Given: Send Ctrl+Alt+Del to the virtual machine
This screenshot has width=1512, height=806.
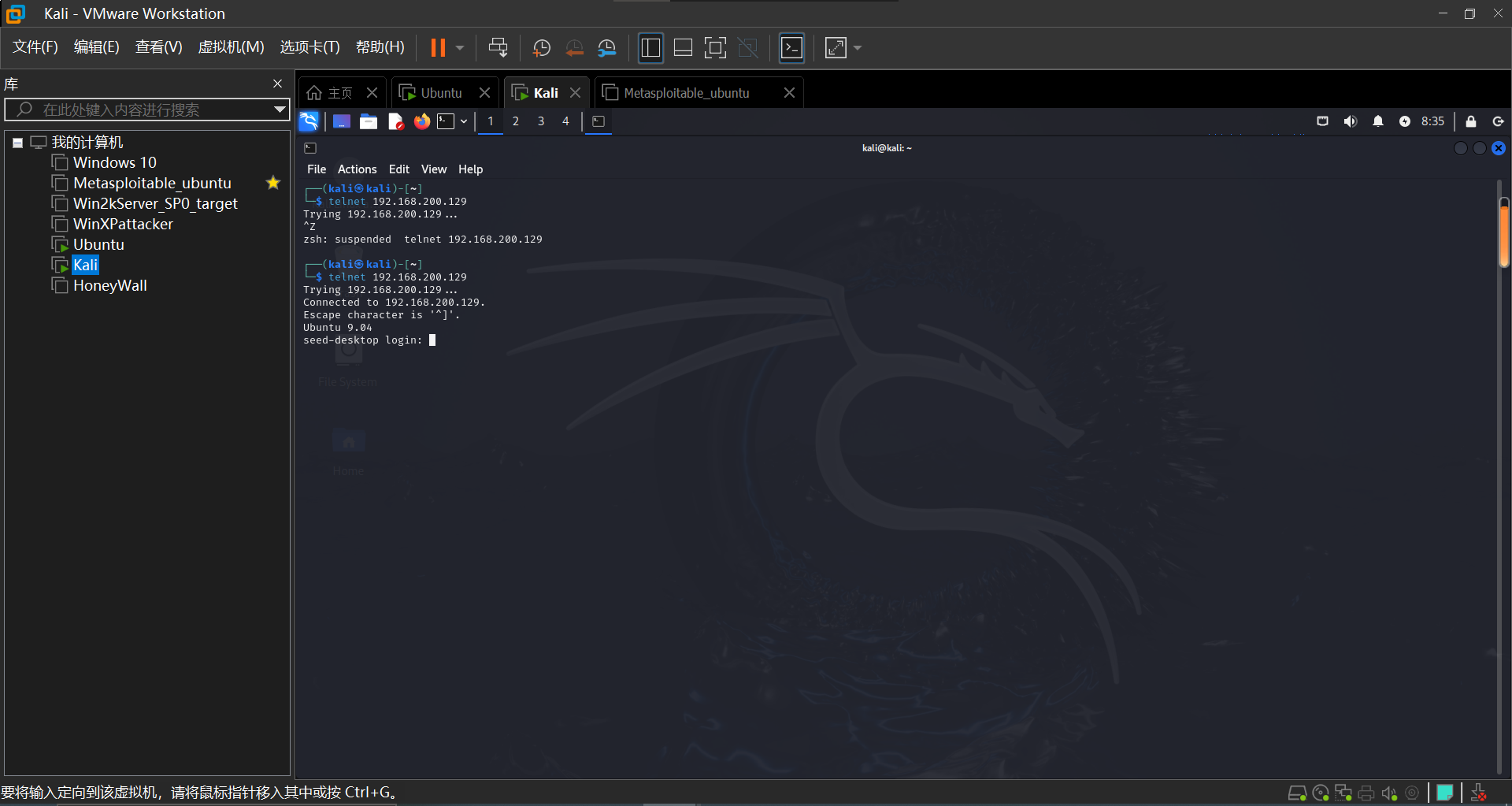Looking at the screenshot, I should (x=498, y=48).
